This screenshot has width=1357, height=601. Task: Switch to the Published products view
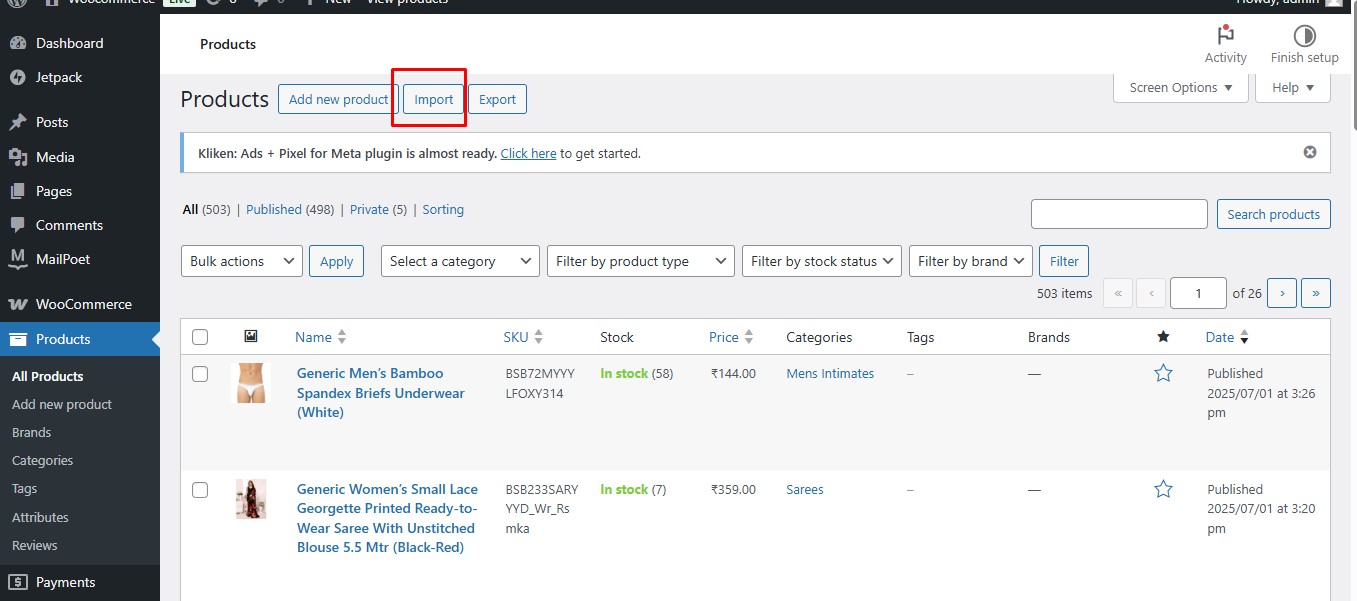point(273,209)
